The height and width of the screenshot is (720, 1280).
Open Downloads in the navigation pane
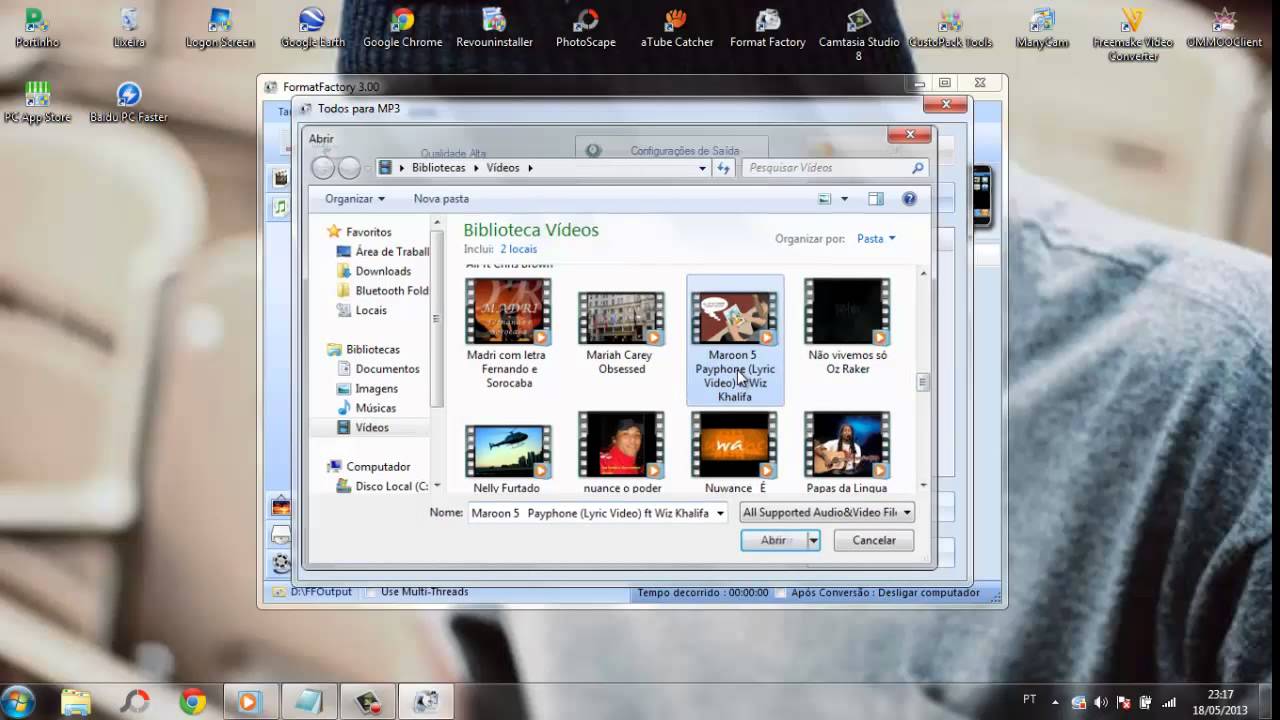(x=383, y=271)
